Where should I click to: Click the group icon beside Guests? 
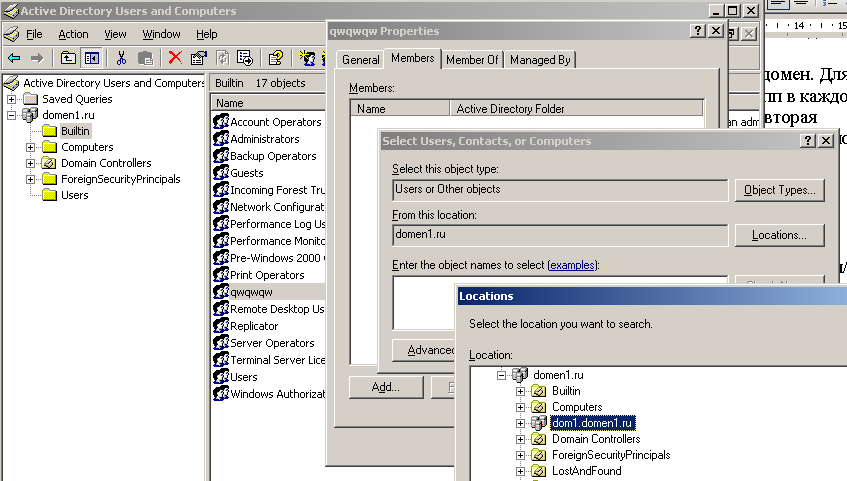[221, 172]
